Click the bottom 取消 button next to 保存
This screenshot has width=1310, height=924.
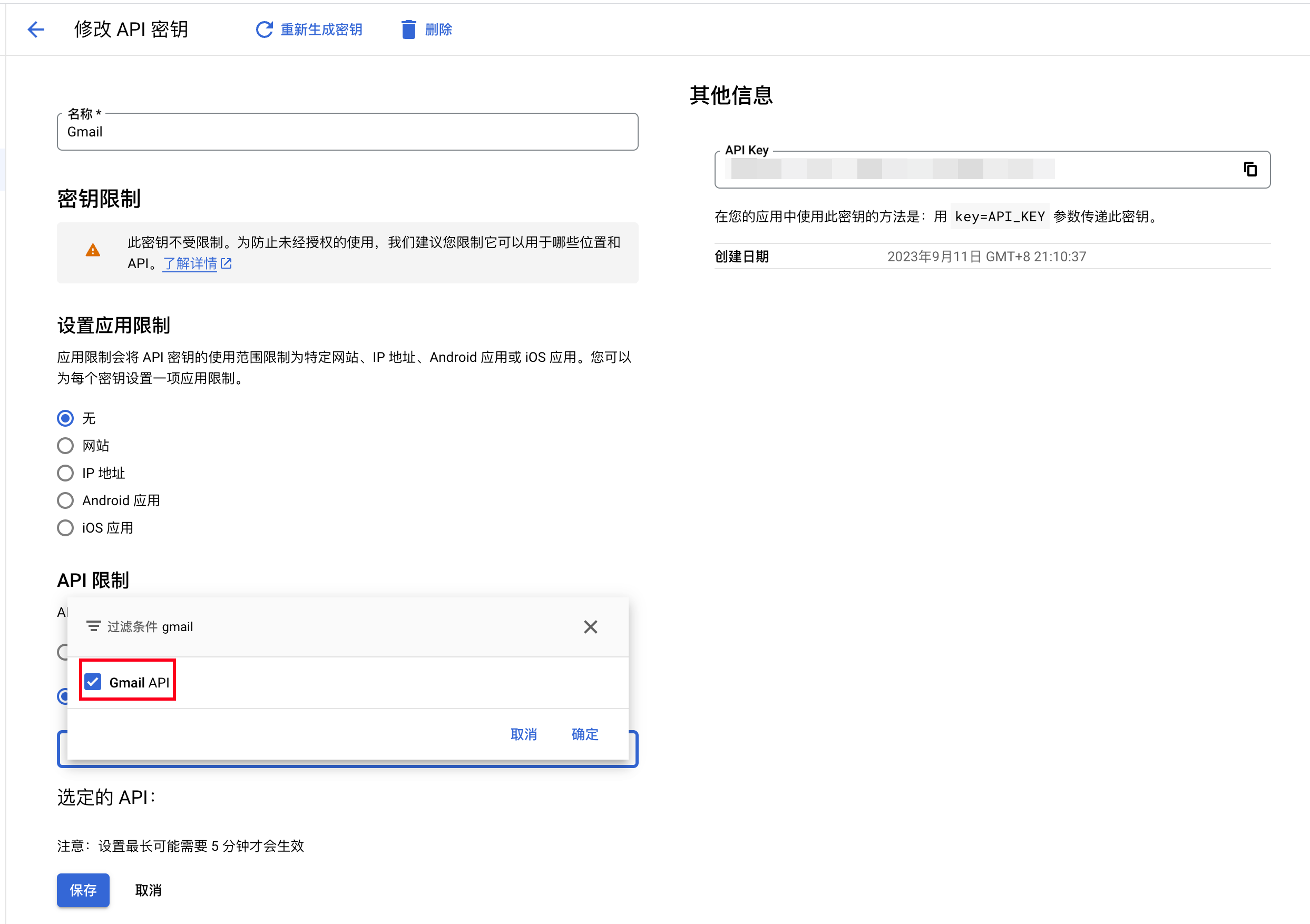pos(149,890)
